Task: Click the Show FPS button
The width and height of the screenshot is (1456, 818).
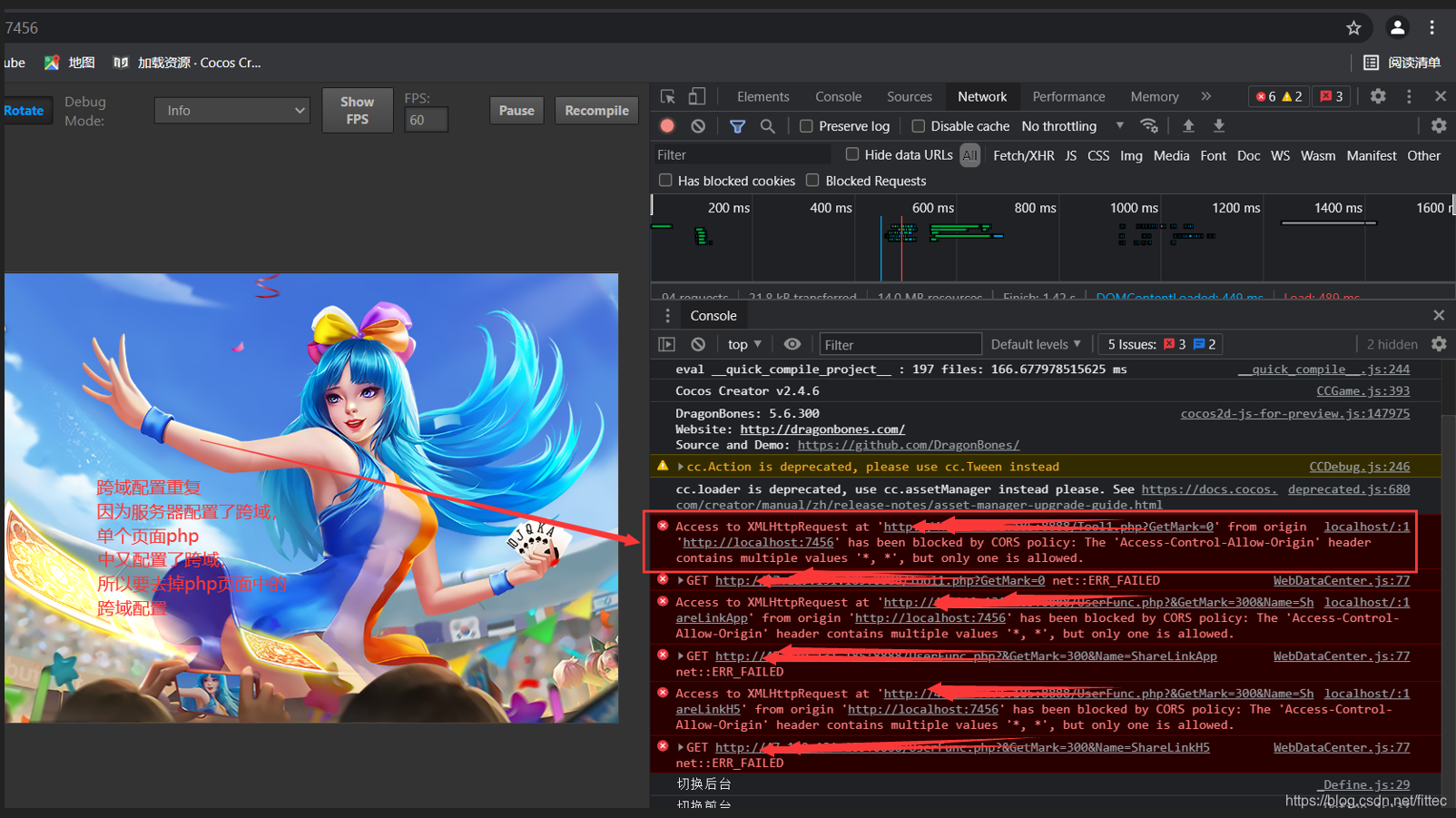Action: pos(358,110)
